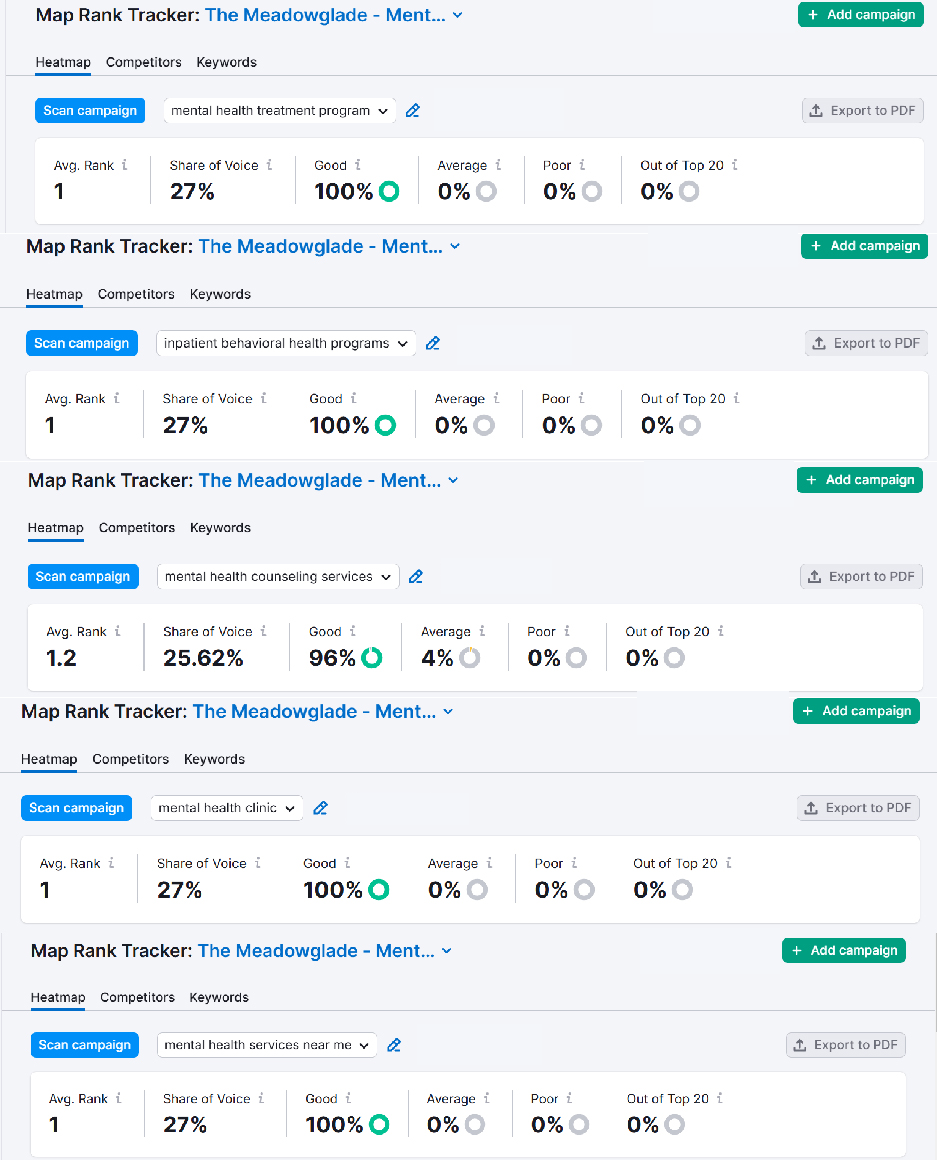Click edit pencil beside "mental health clinic" dropdown
Viewport: 937px width, 1160px height.
point(320,808)
